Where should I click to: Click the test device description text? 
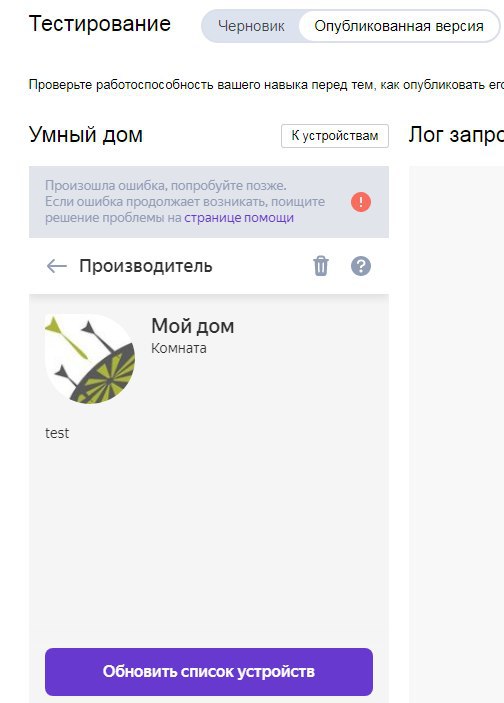57,433
